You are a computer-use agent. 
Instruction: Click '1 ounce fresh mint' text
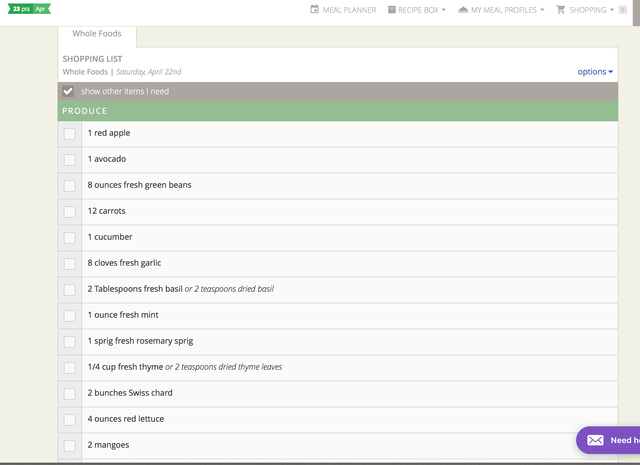coord(123,315)
